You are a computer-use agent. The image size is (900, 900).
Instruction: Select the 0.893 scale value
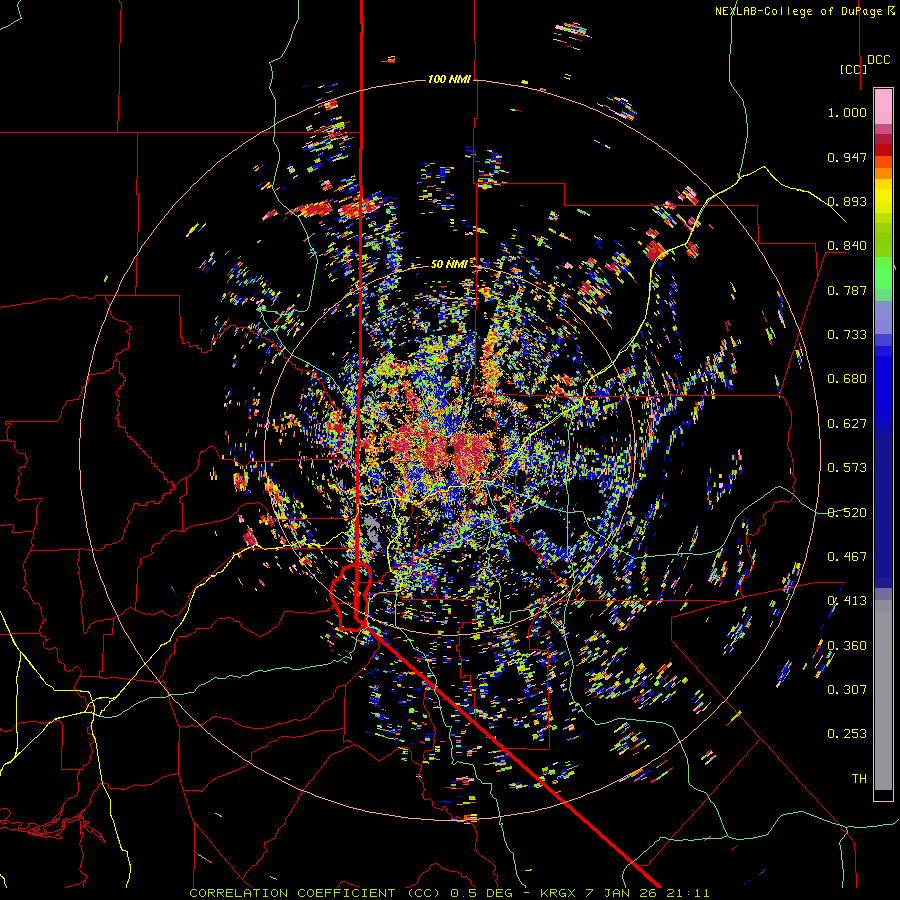point(847,201)
